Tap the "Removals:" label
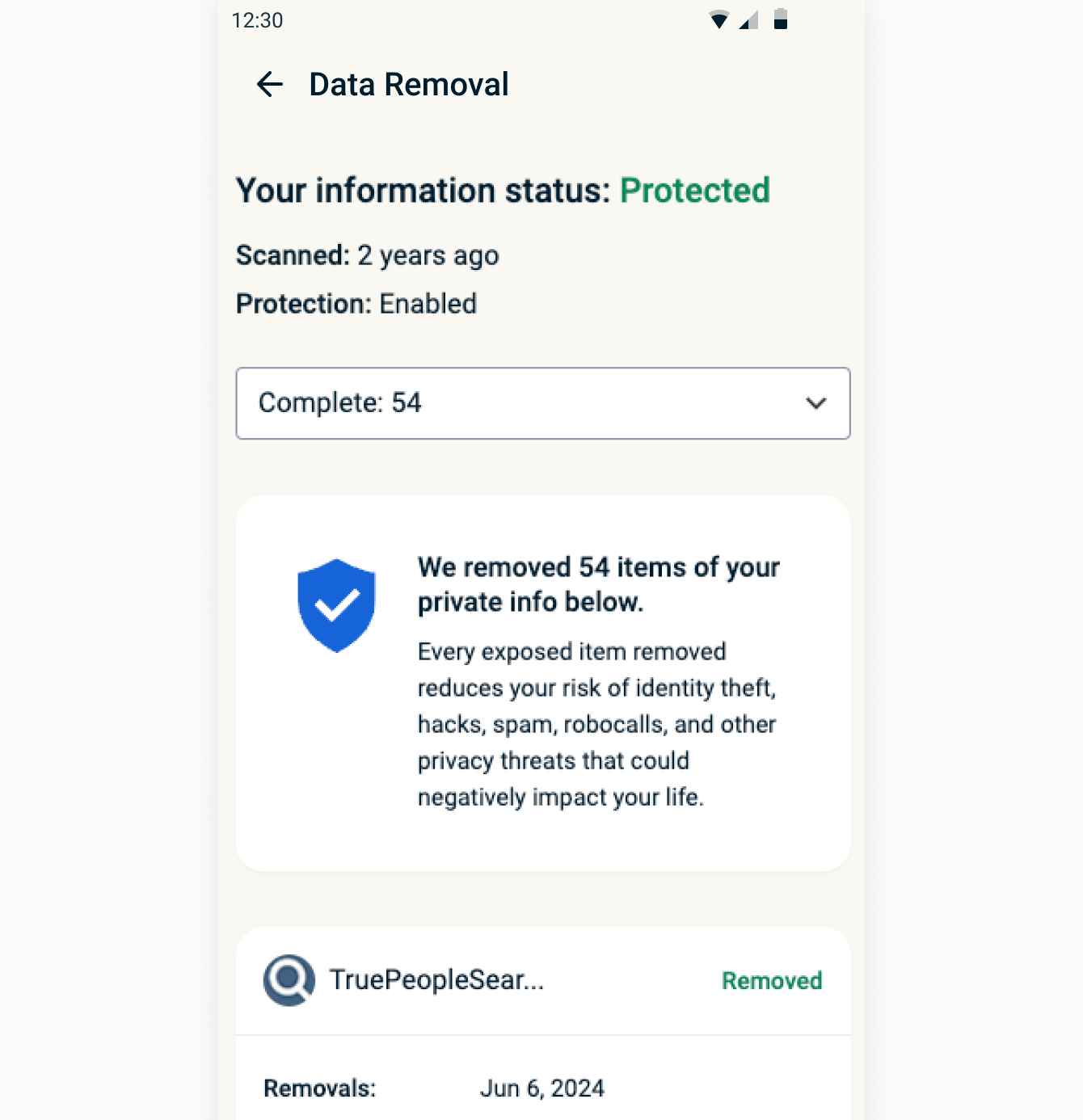Image resolution: width=1083 pixels, height=1120 pixels. [x=320, y=1088]
